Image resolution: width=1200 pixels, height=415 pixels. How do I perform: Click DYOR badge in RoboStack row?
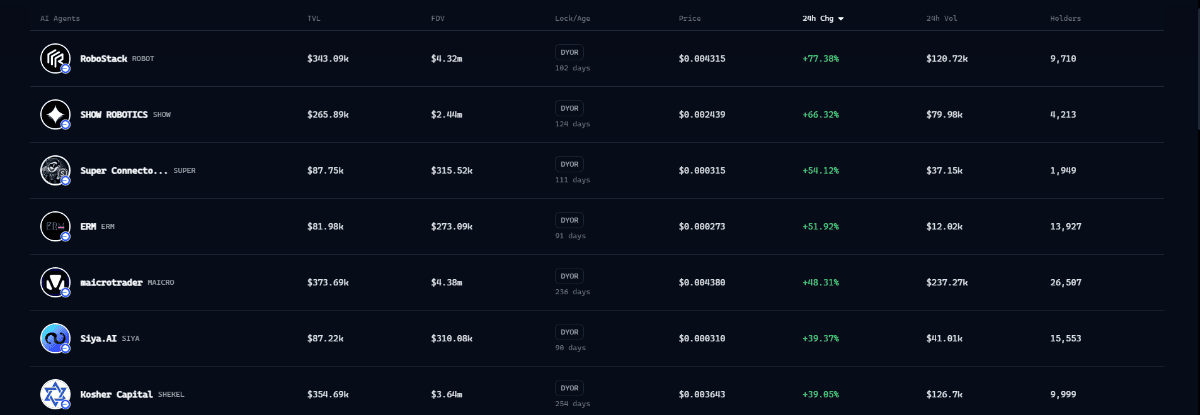(x=570, y=52)
